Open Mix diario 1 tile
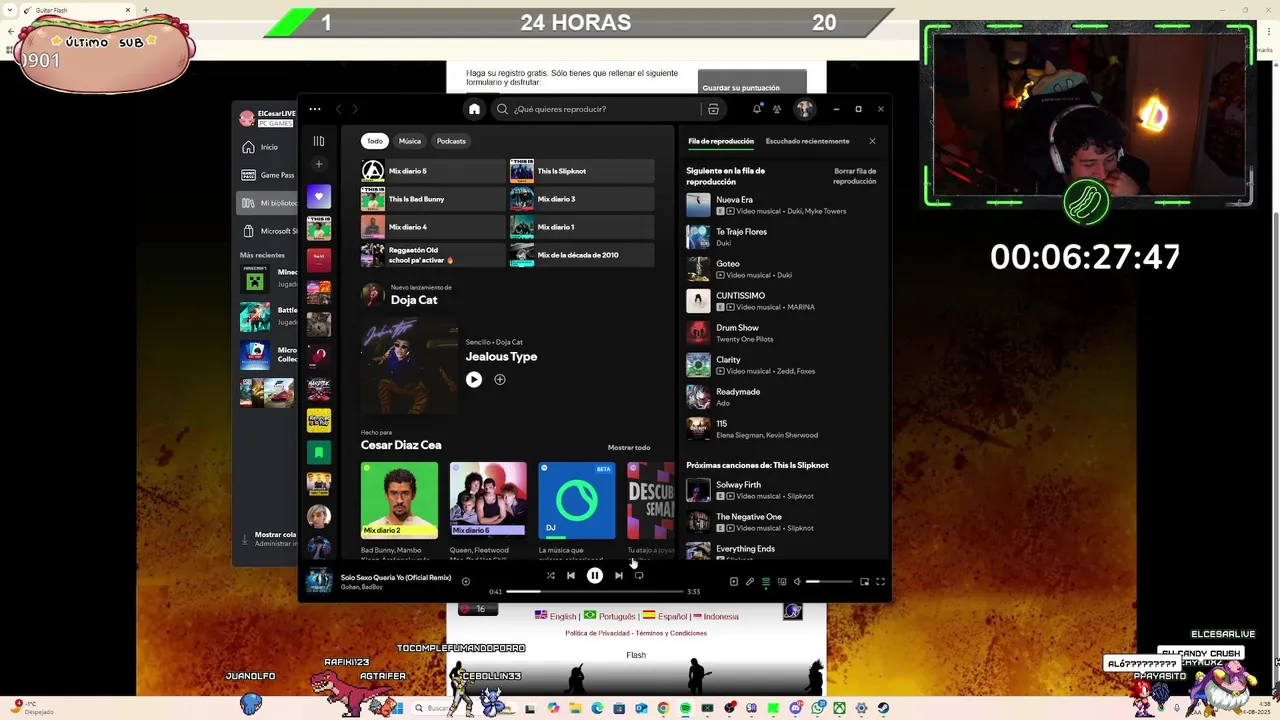The image size is (1280, 720). coord(582,227)
